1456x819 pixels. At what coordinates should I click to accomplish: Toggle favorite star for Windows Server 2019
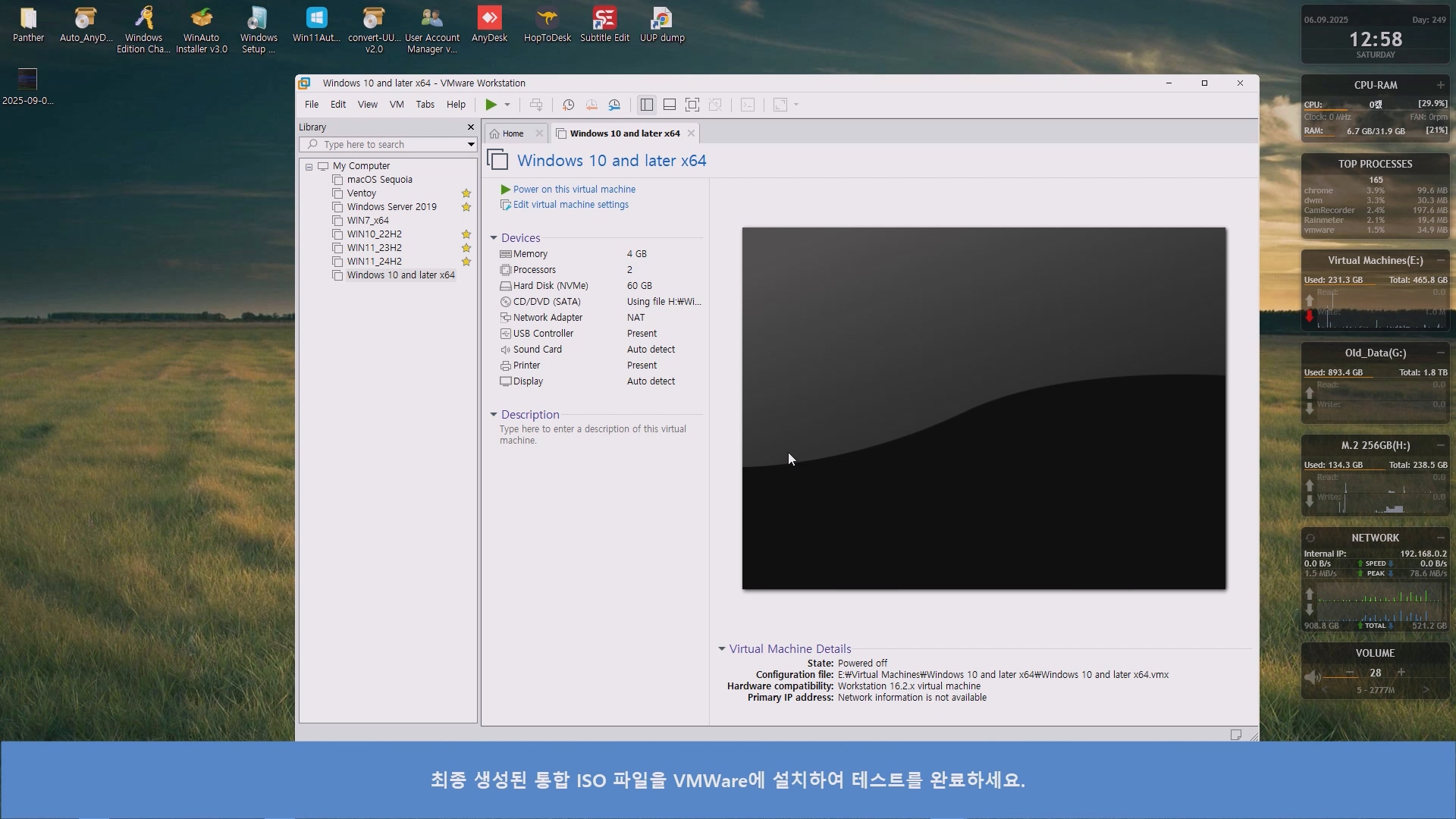click(466, 207)
